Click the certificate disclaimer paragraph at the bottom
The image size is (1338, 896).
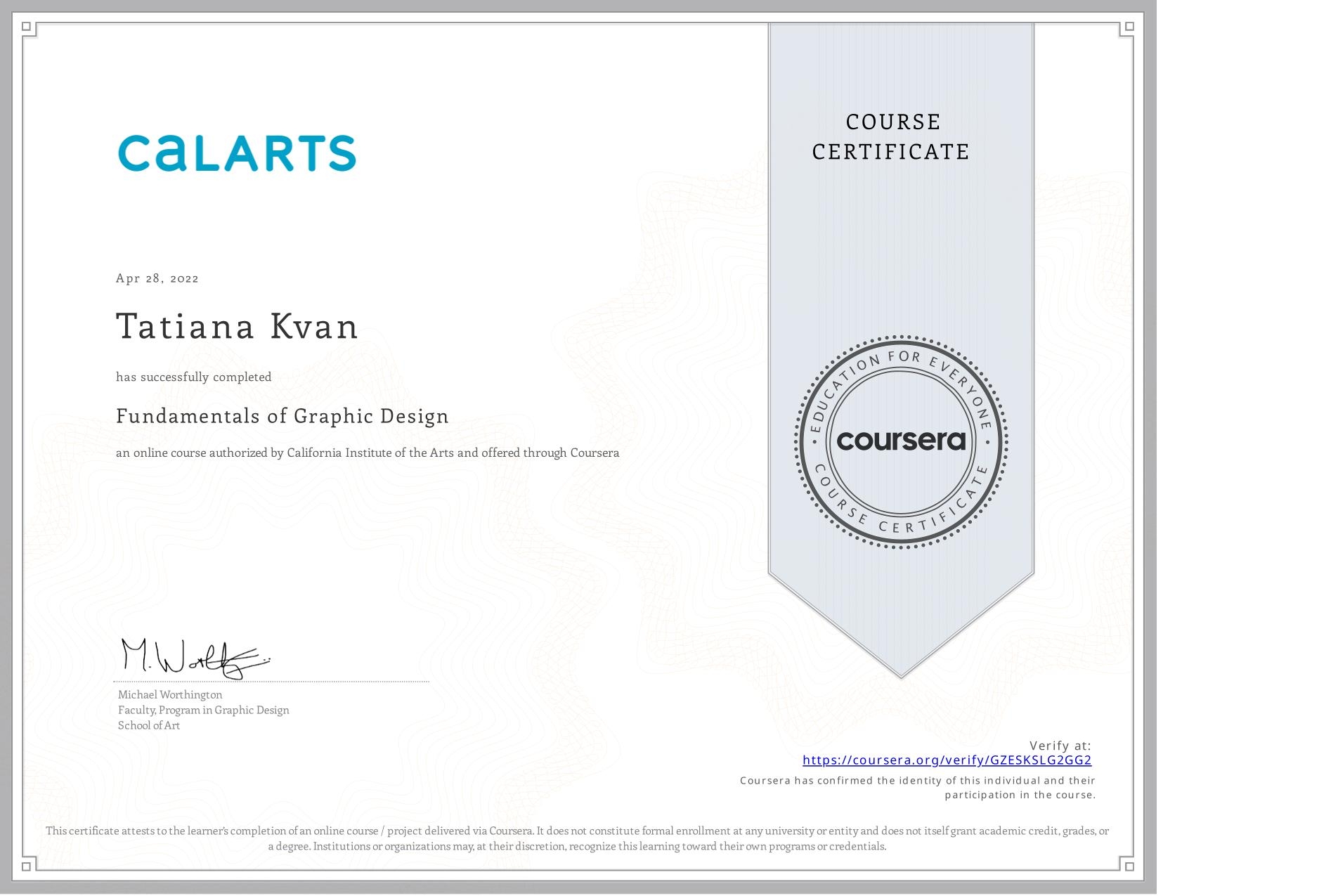[x=578, y=838]
